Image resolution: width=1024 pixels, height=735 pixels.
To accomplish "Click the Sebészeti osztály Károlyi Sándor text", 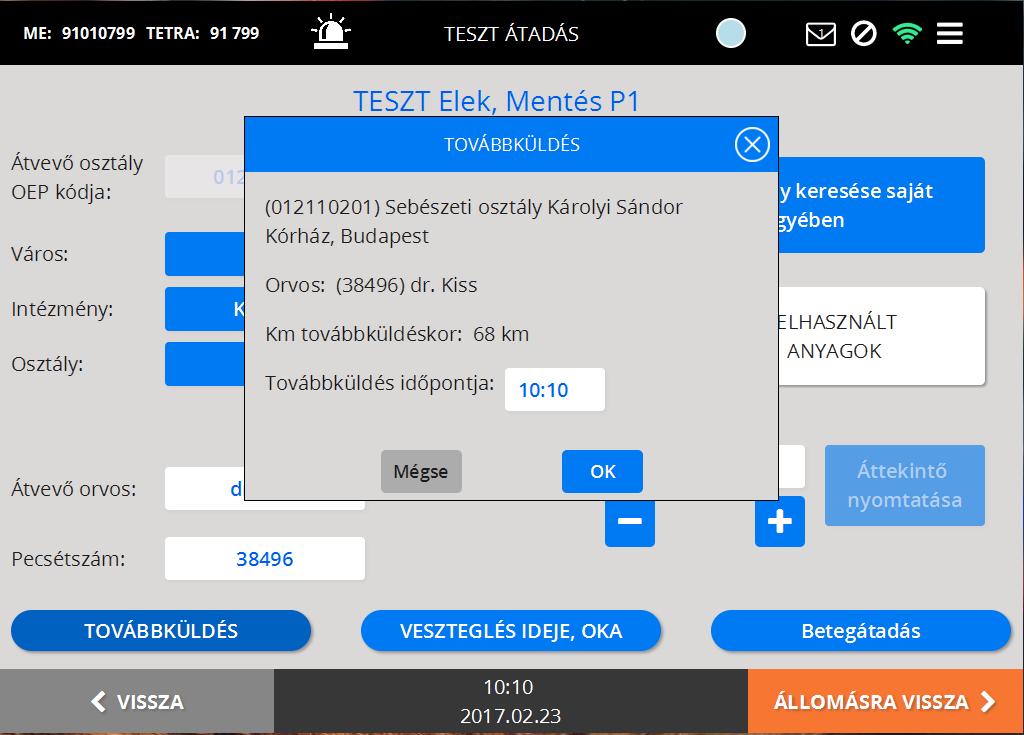I will pos(534,207).
